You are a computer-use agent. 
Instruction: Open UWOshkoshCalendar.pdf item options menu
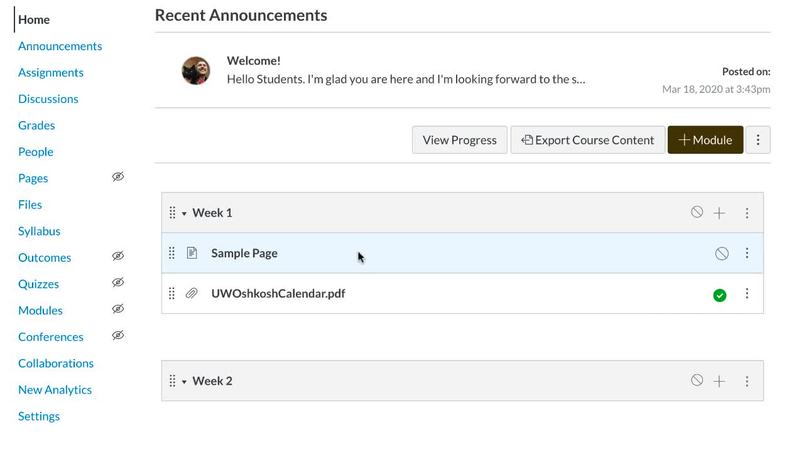(x=747, y=294)
